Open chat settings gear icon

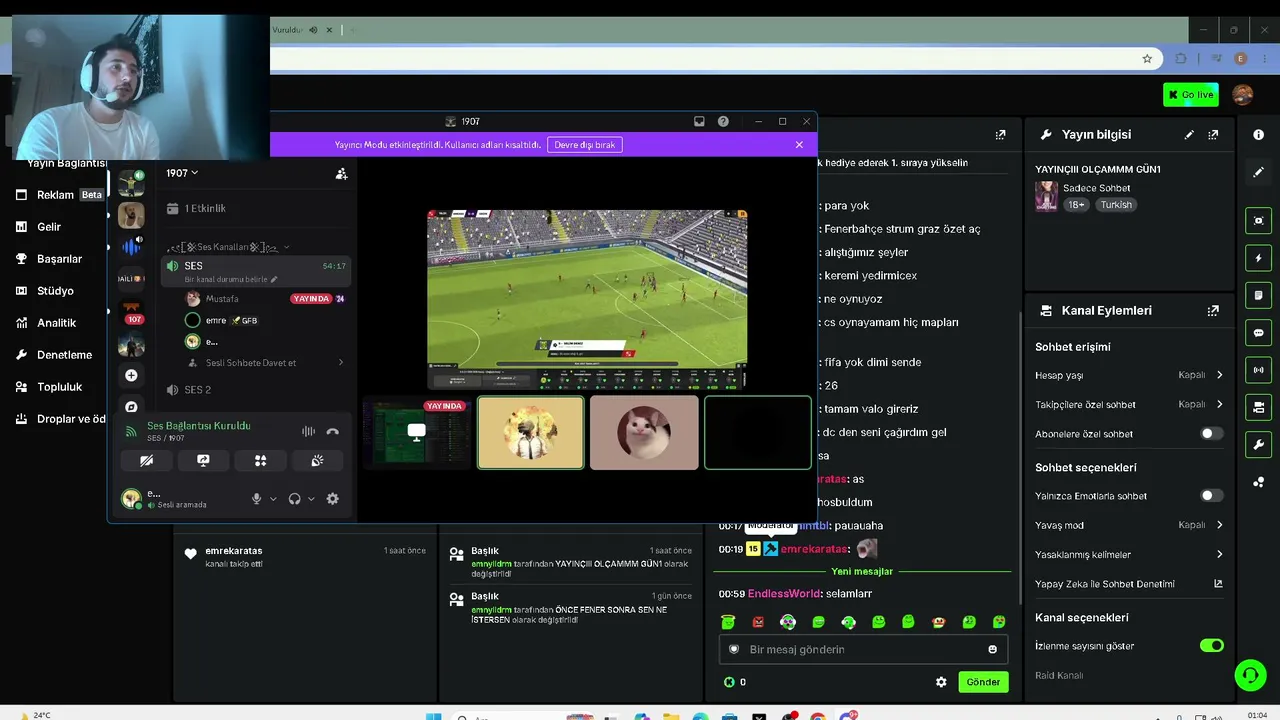(x=941, y=682)
